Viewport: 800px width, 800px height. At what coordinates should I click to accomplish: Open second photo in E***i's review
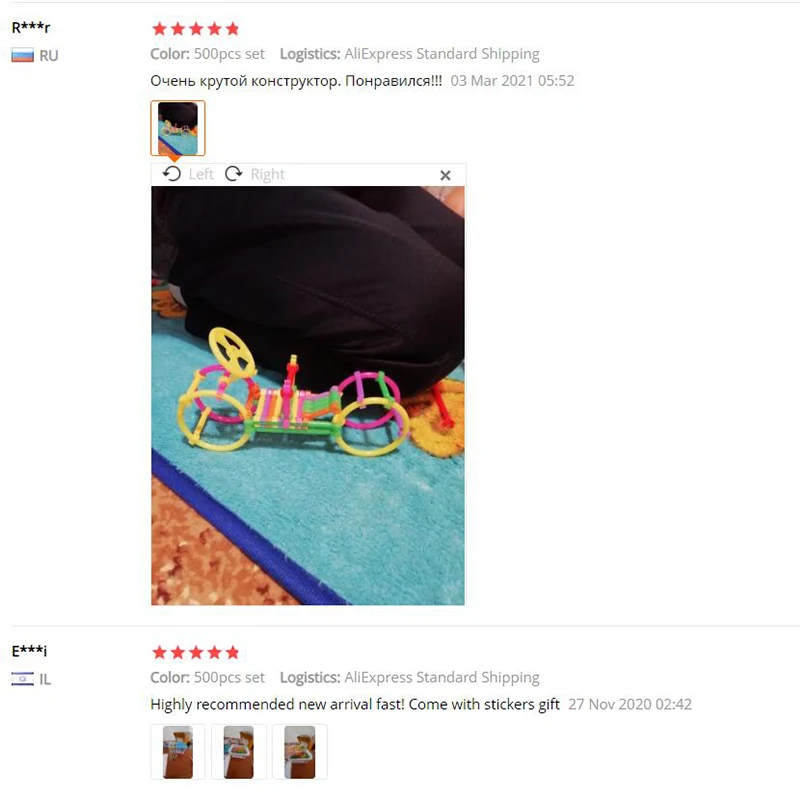[x=239, y=752]
